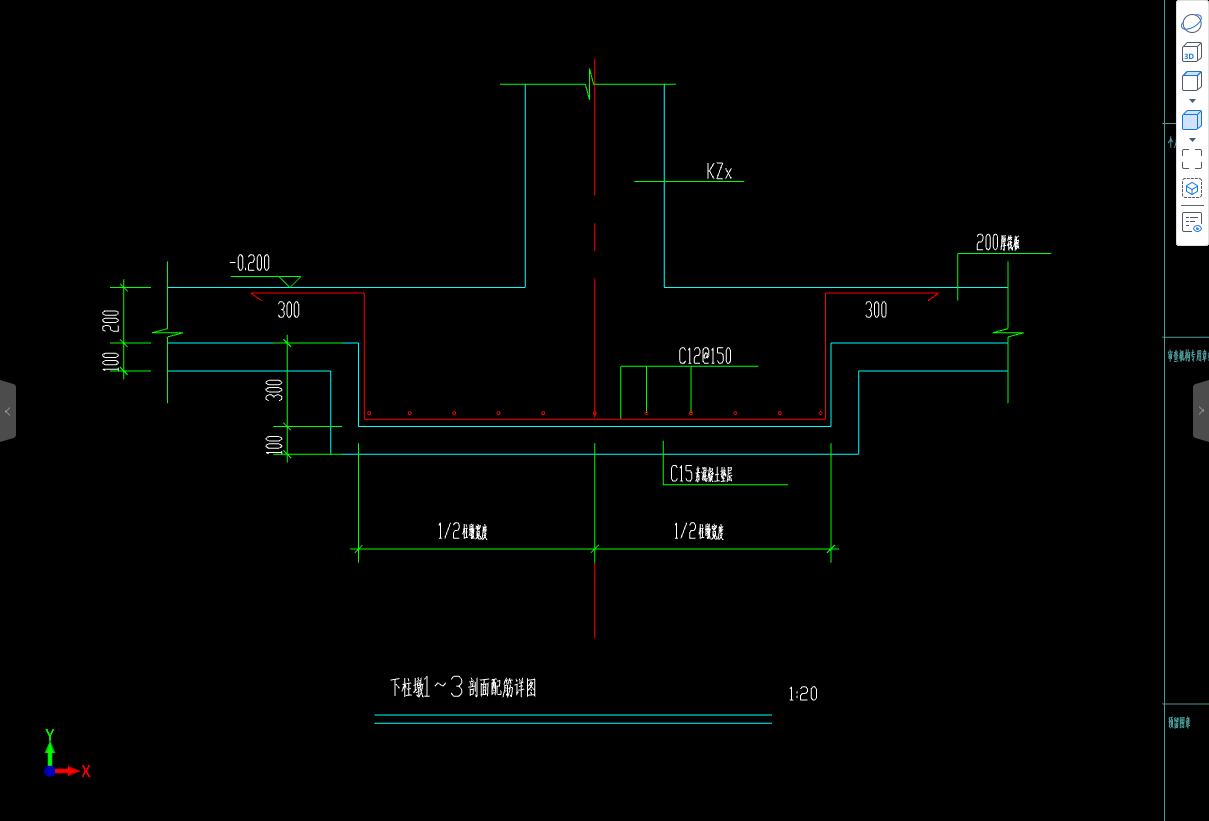This screenshot has width=1209, height=821.
Task: Click the -0.200 elevation label
Action: pos(250,264)
